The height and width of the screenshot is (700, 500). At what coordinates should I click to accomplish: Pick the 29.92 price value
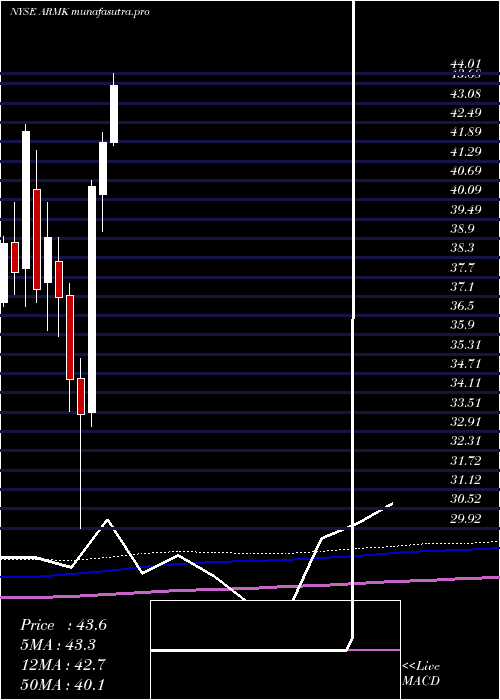tap(466, 519)
